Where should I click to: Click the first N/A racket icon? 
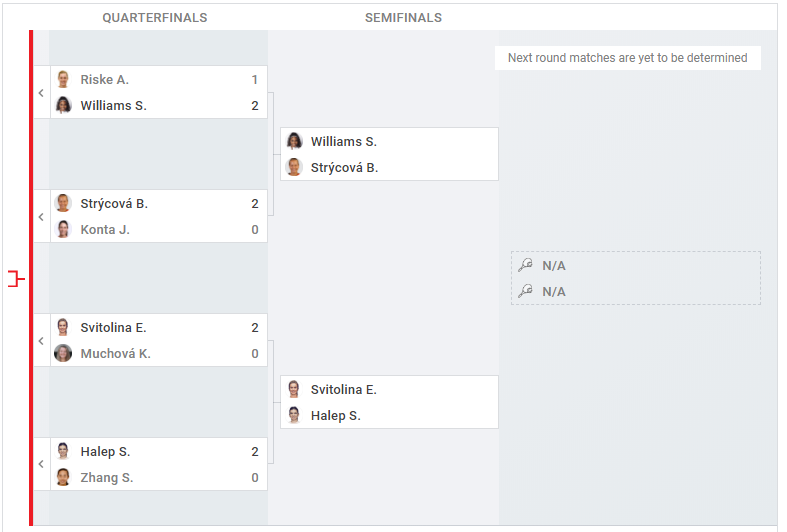(526, 264)
